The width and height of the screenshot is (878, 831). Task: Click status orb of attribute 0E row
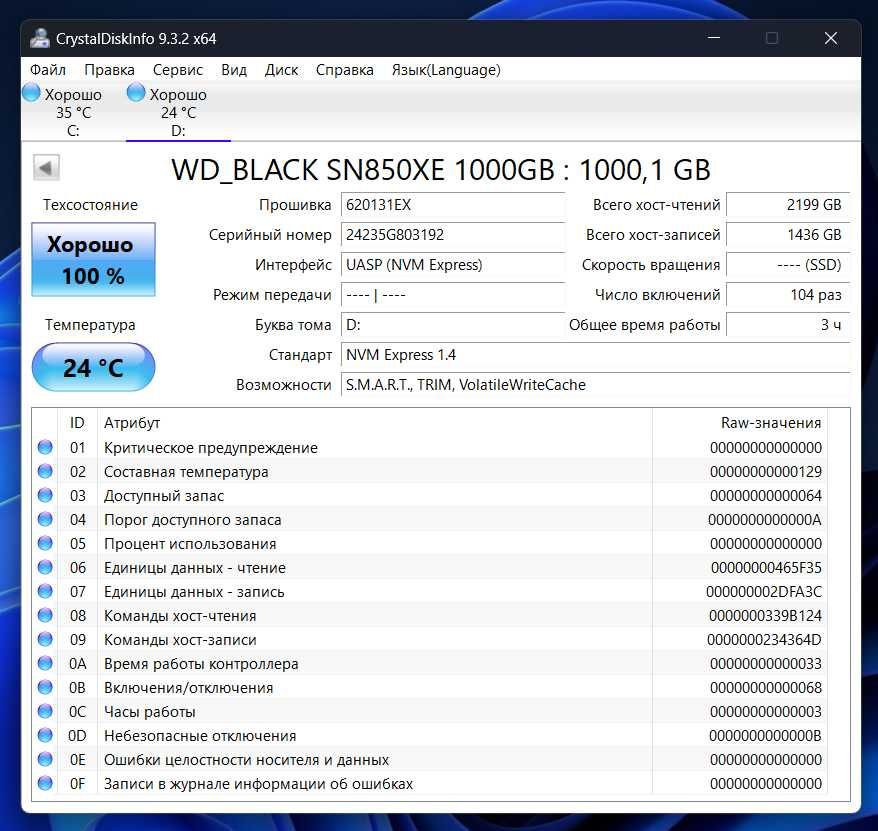pos(45,759)
